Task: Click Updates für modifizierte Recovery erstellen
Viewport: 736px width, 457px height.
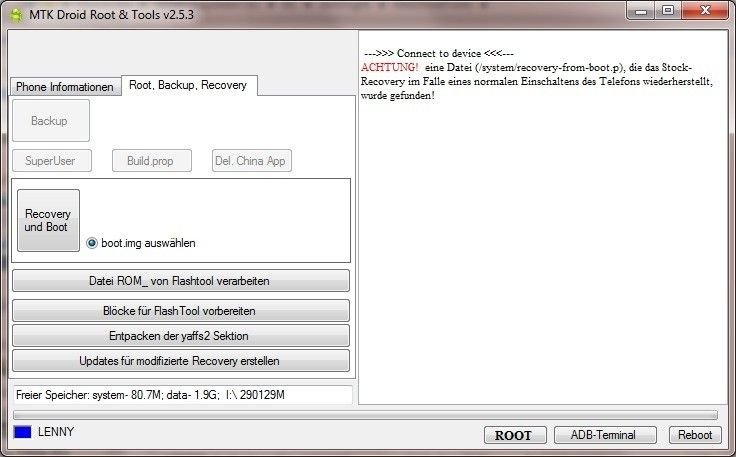Action: tap(181, 360)
